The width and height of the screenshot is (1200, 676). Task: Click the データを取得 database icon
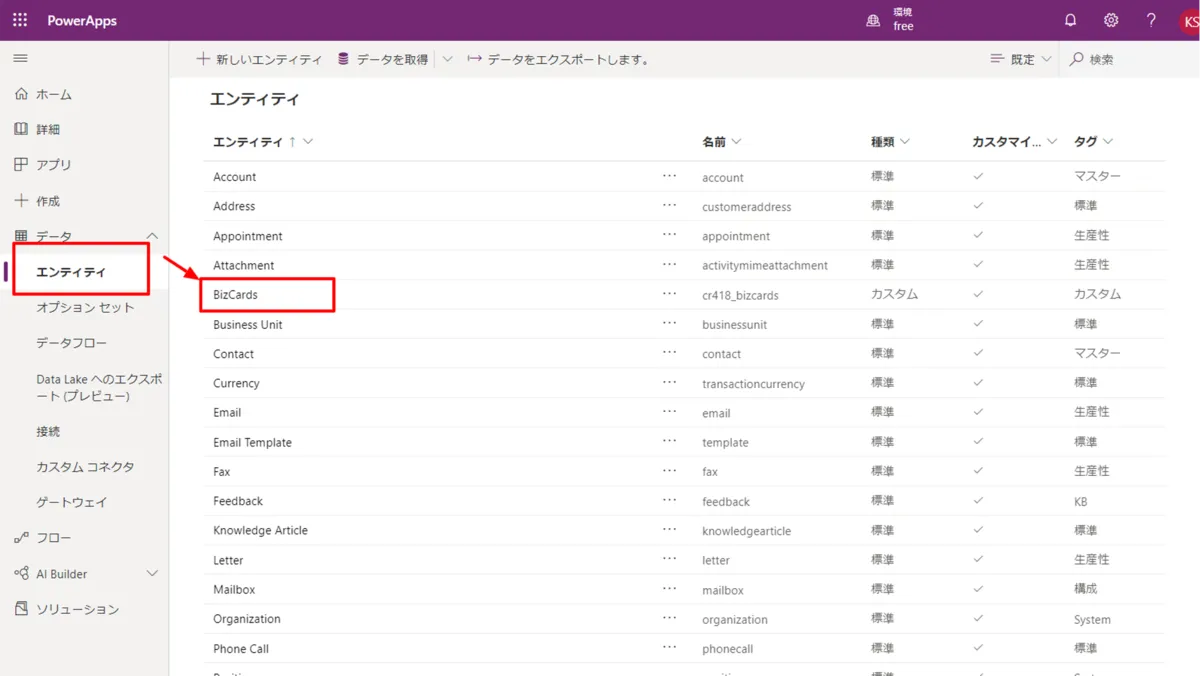(345, 59)
